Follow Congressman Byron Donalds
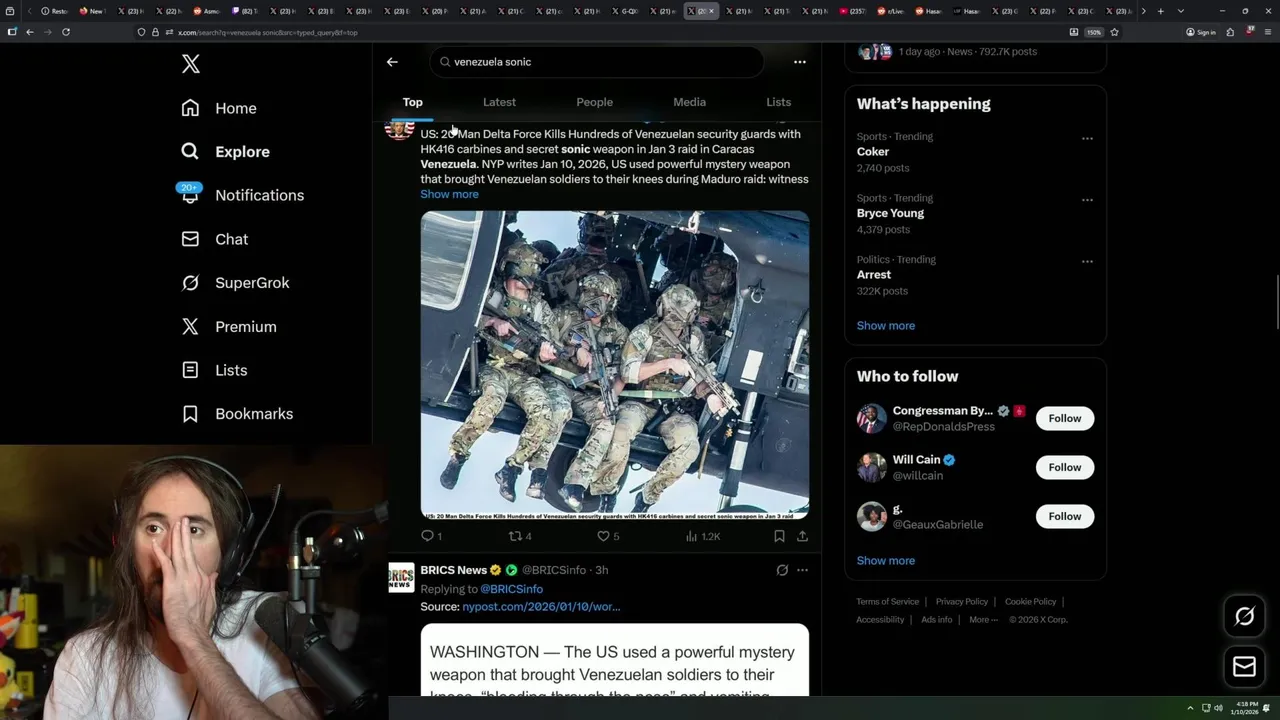This screenshot has height=720, width=1280. 1064,418
